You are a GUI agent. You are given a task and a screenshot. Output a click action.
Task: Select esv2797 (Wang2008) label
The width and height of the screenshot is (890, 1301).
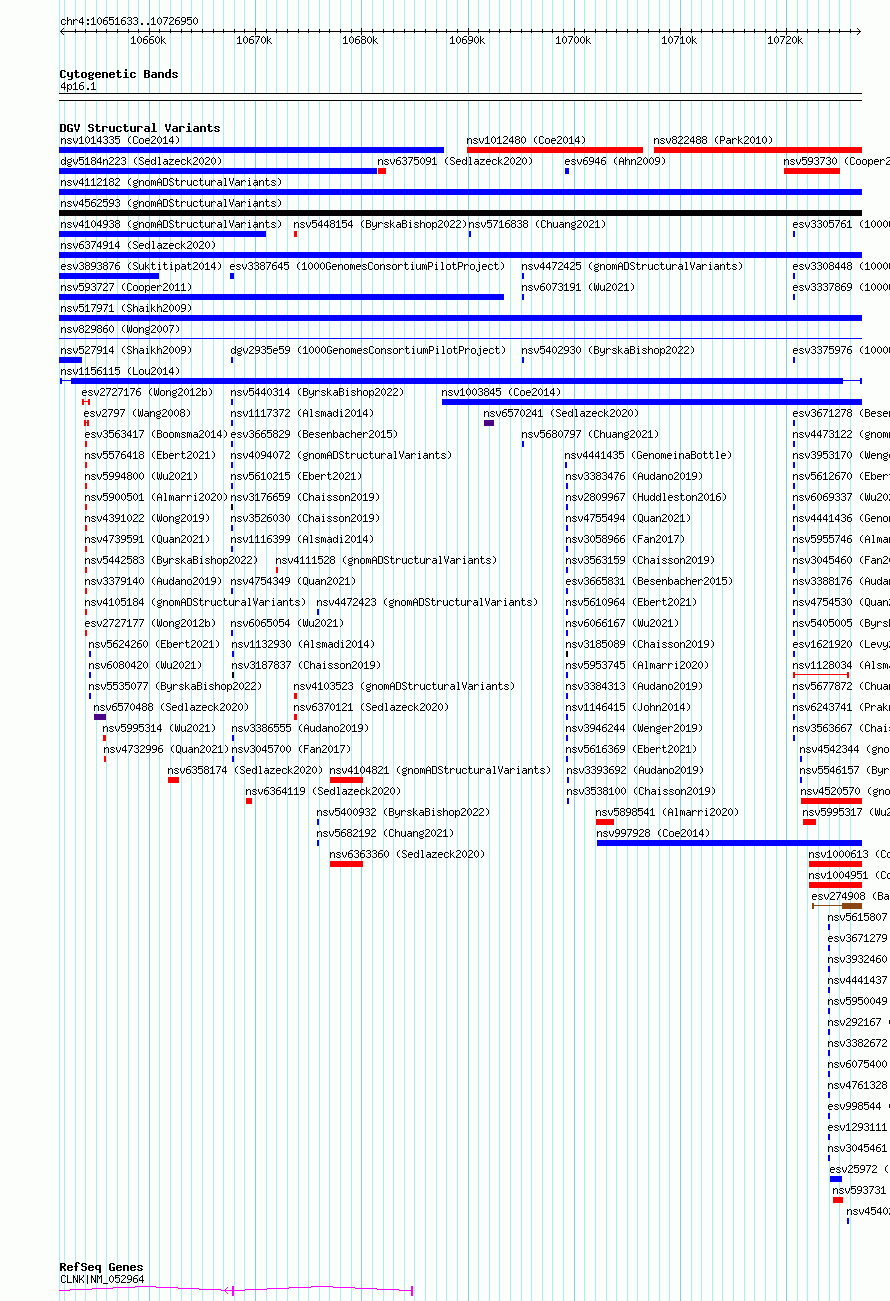[x=137, y=413]
